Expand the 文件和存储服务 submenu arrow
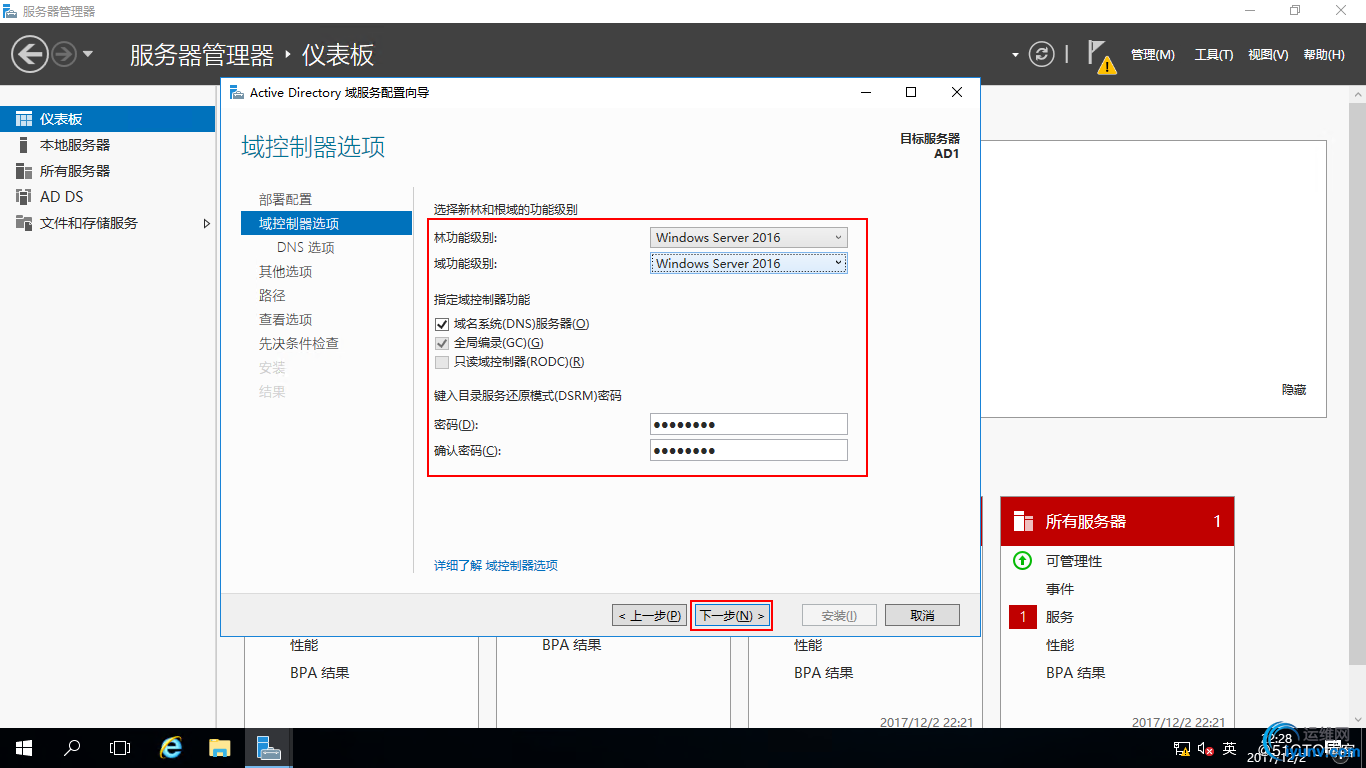Screen dimensions: 1366x768 206,223
